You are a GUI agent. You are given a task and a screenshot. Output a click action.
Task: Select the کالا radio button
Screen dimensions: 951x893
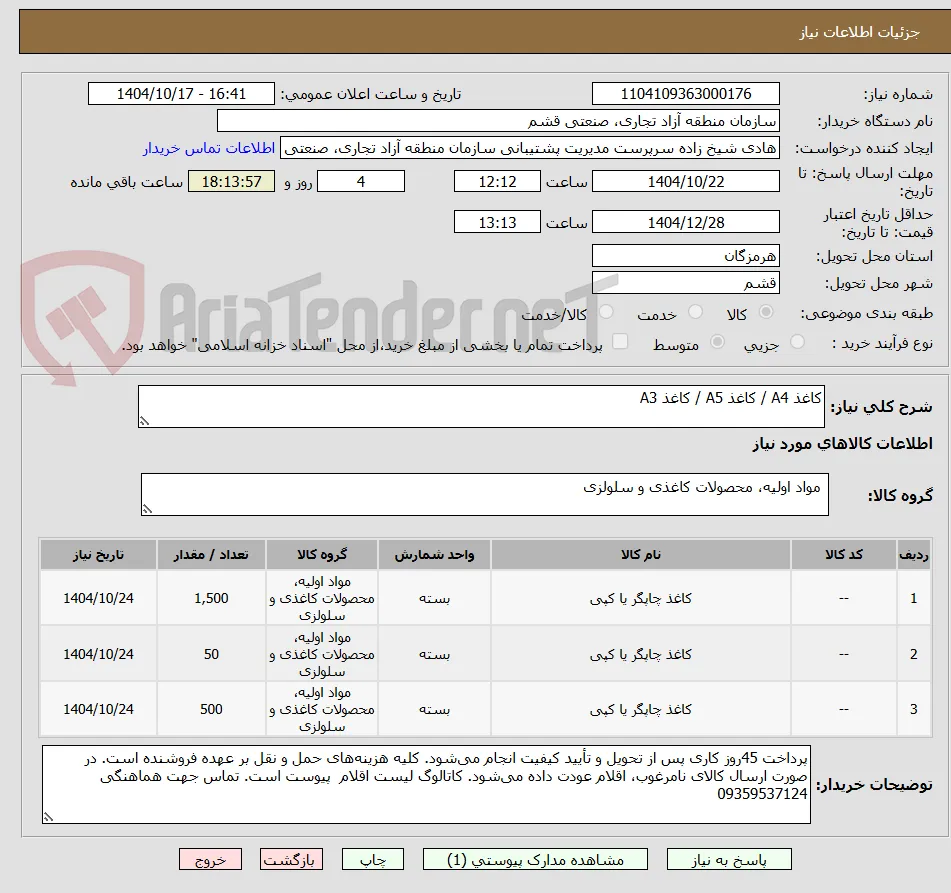(x=767, y=312)
